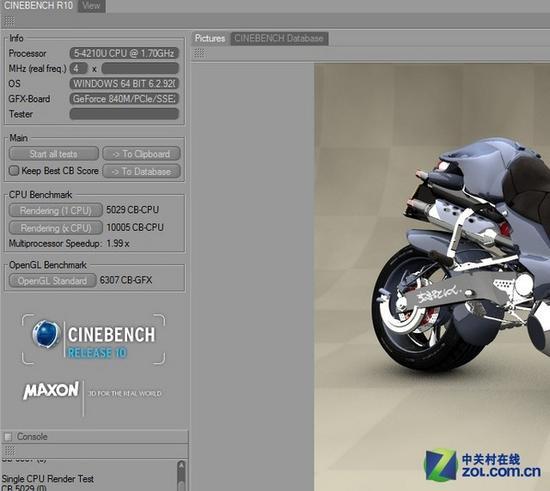Click the 10005 CB-CPU score text
Screen dimensions: 550x491
tap(135, 227)
